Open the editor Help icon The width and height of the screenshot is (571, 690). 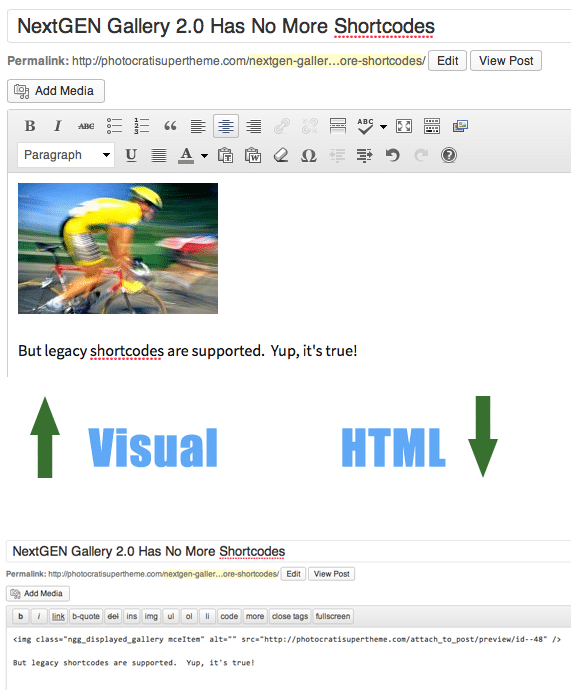449,155
